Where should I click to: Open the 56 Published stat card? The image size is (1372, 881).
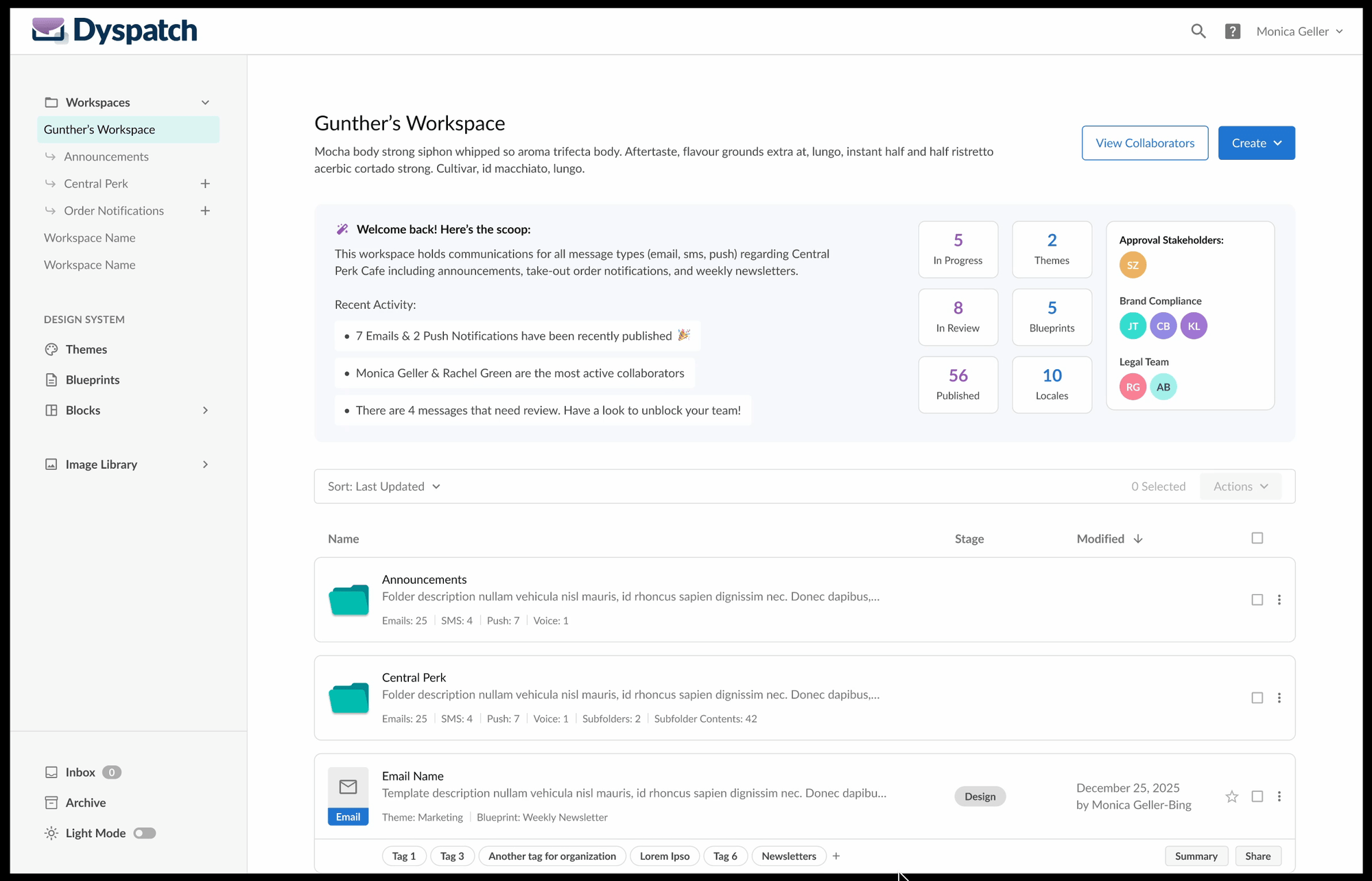(958, 384)
